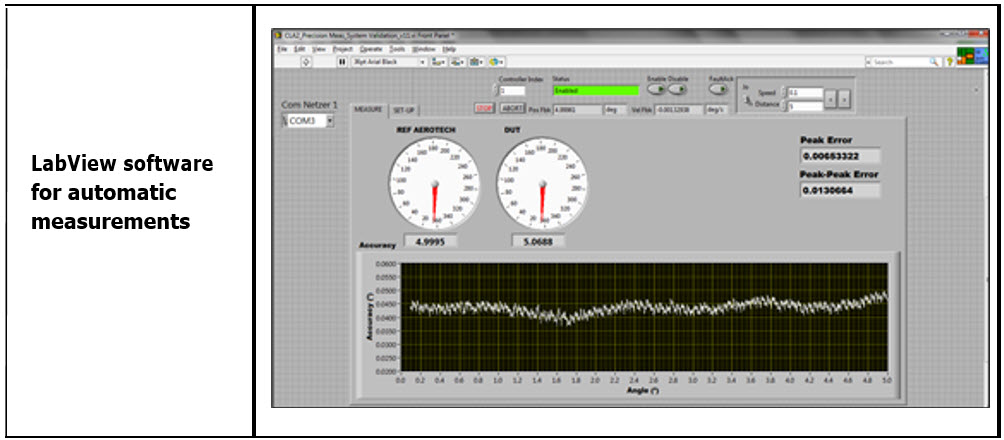Click the 5.0688 DUT readout
The image size is (1004, 440).
coord(539,241)
